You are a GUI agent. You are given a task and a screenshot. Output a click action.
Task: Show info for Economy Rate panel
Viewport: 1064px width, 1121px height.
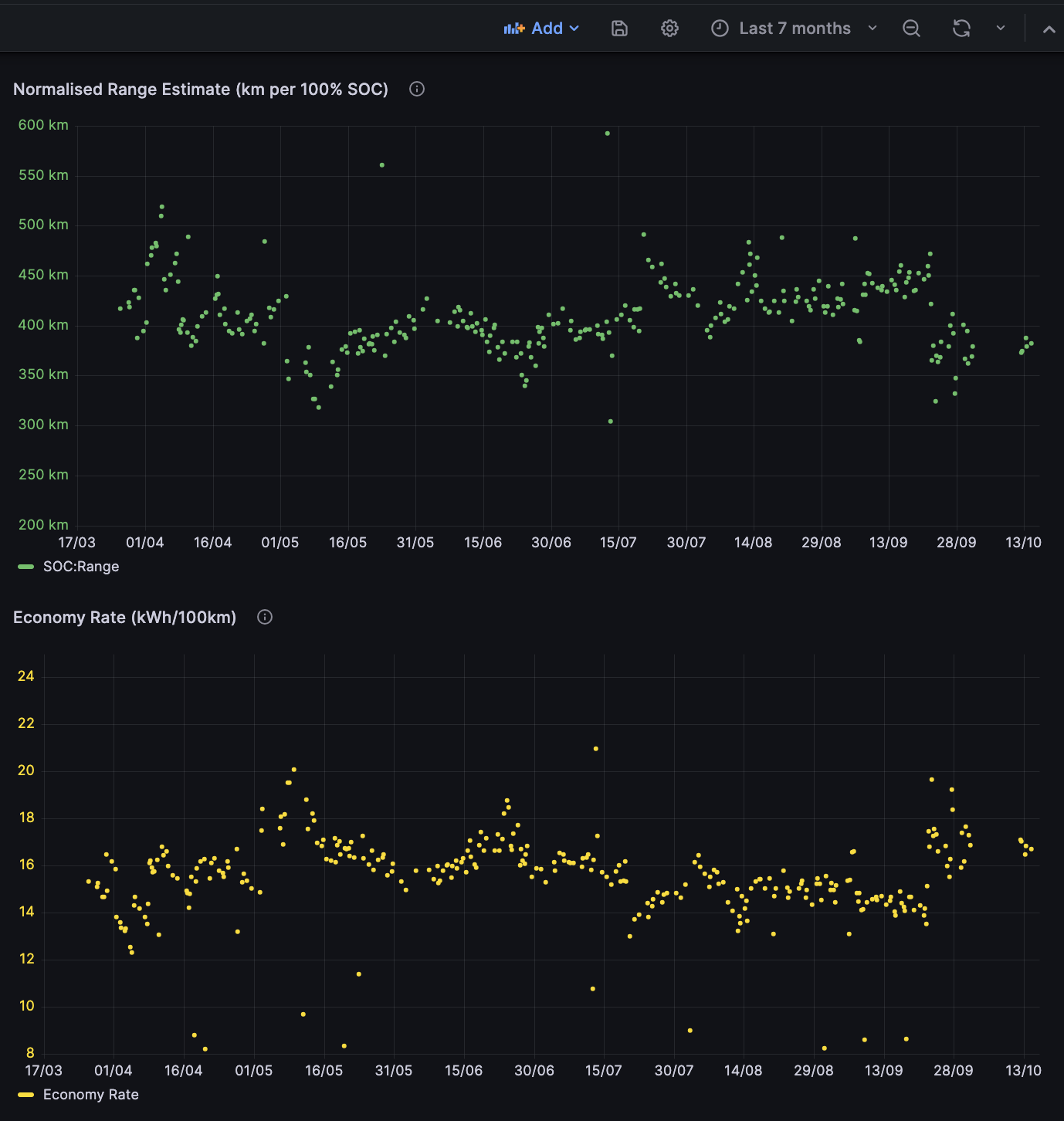coord(265,617)
